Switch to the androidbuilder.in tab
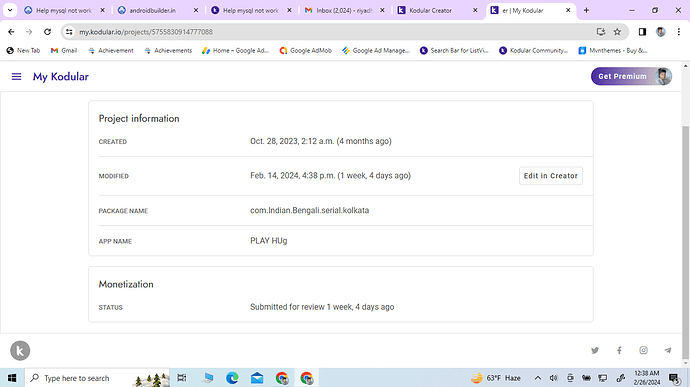Image resolution: width=690 pixels, height=387 pixels. tap(152, 10)
